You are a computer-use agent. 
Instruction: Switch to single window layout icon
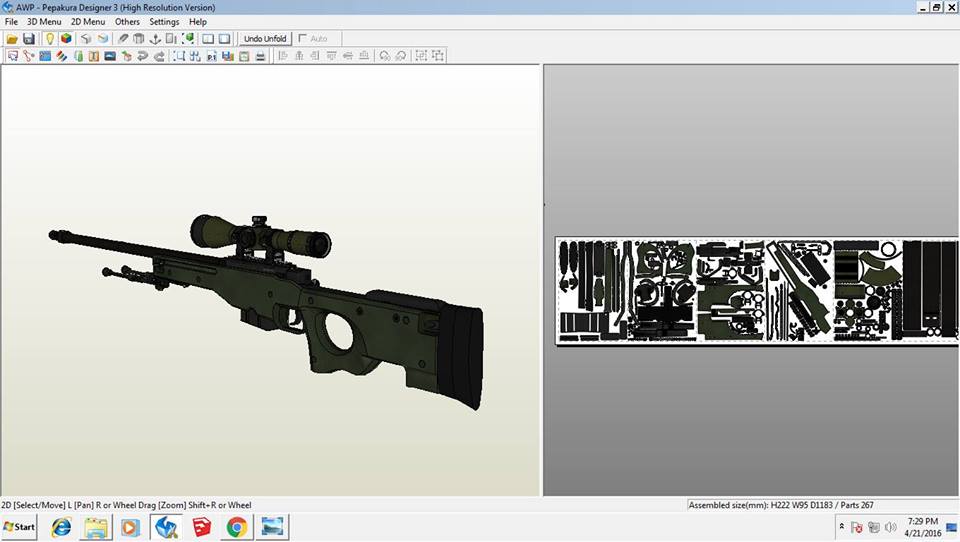click(x=225, y=39)
